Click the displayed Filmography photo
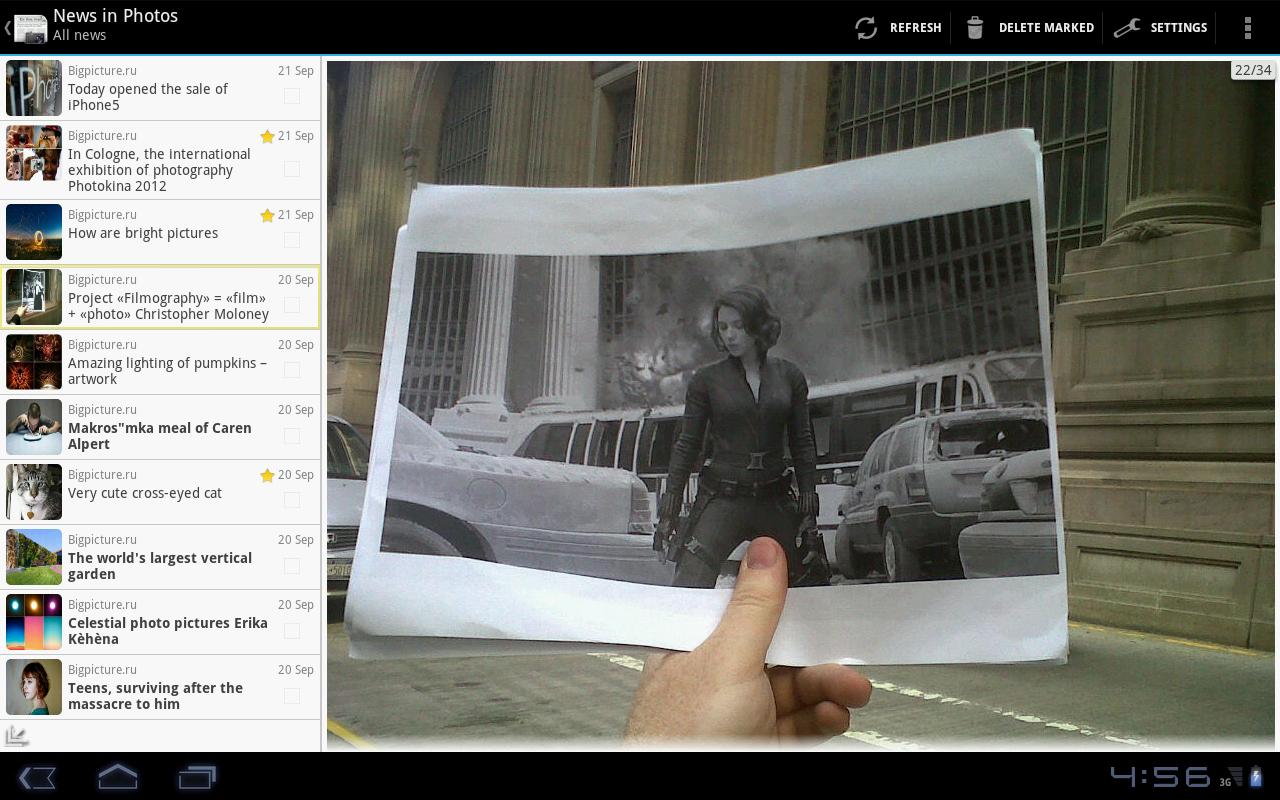This screenshot has width=1280, height=800. [x=801, y=405]
